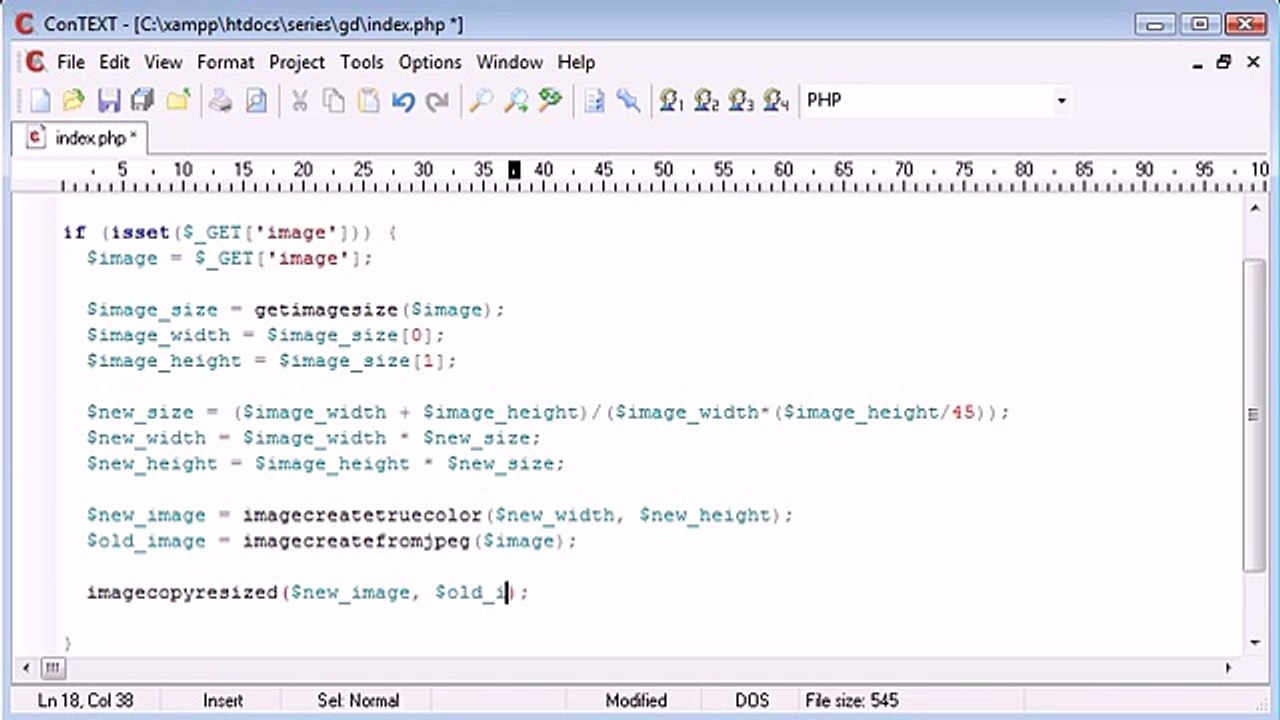Close file using folder-arrow toolbar icon
The height and width of the screenshot is (720, 1280).
(179, 100)
